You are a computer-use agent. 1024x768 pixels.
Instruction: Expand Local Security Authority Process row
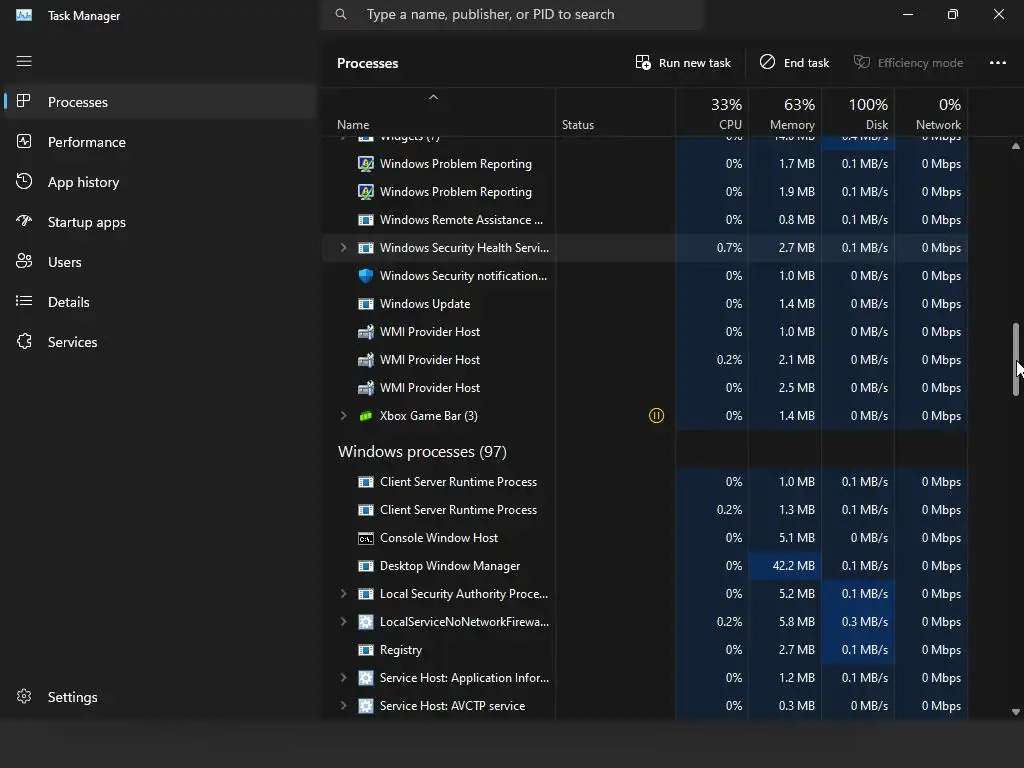[344, 594]
